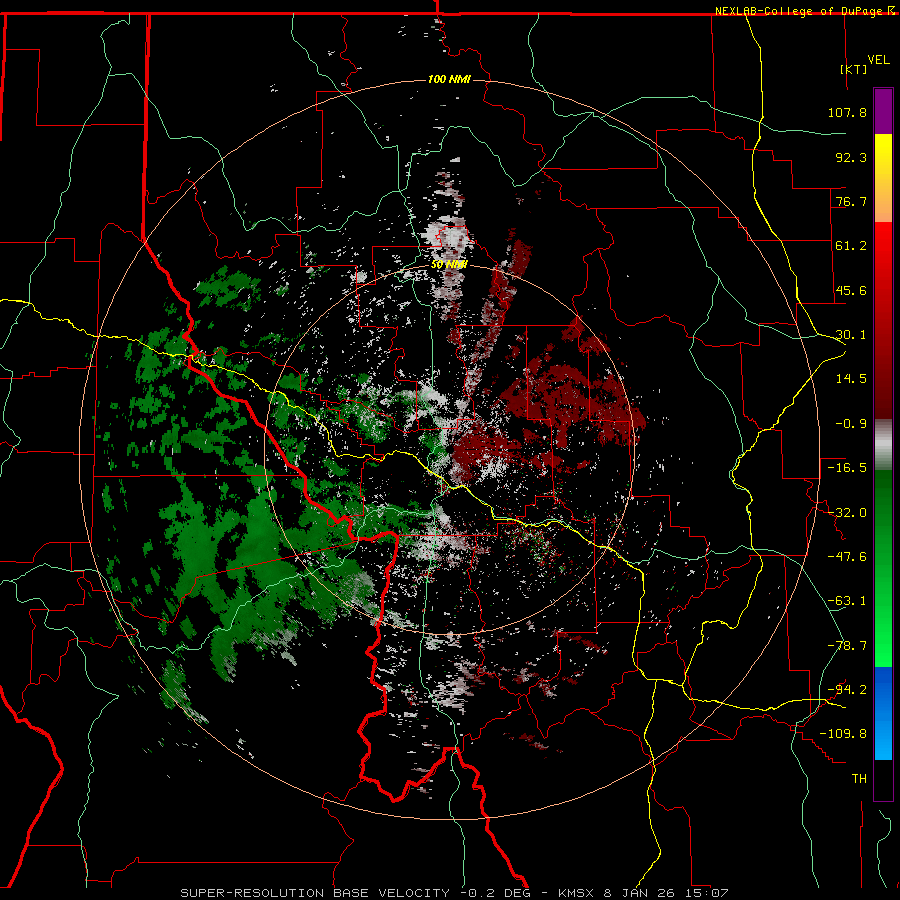The height and width of the screenshot is (900, 900).
Task: Select the 76.7 value on velocity scale
Action: point(851,201)
